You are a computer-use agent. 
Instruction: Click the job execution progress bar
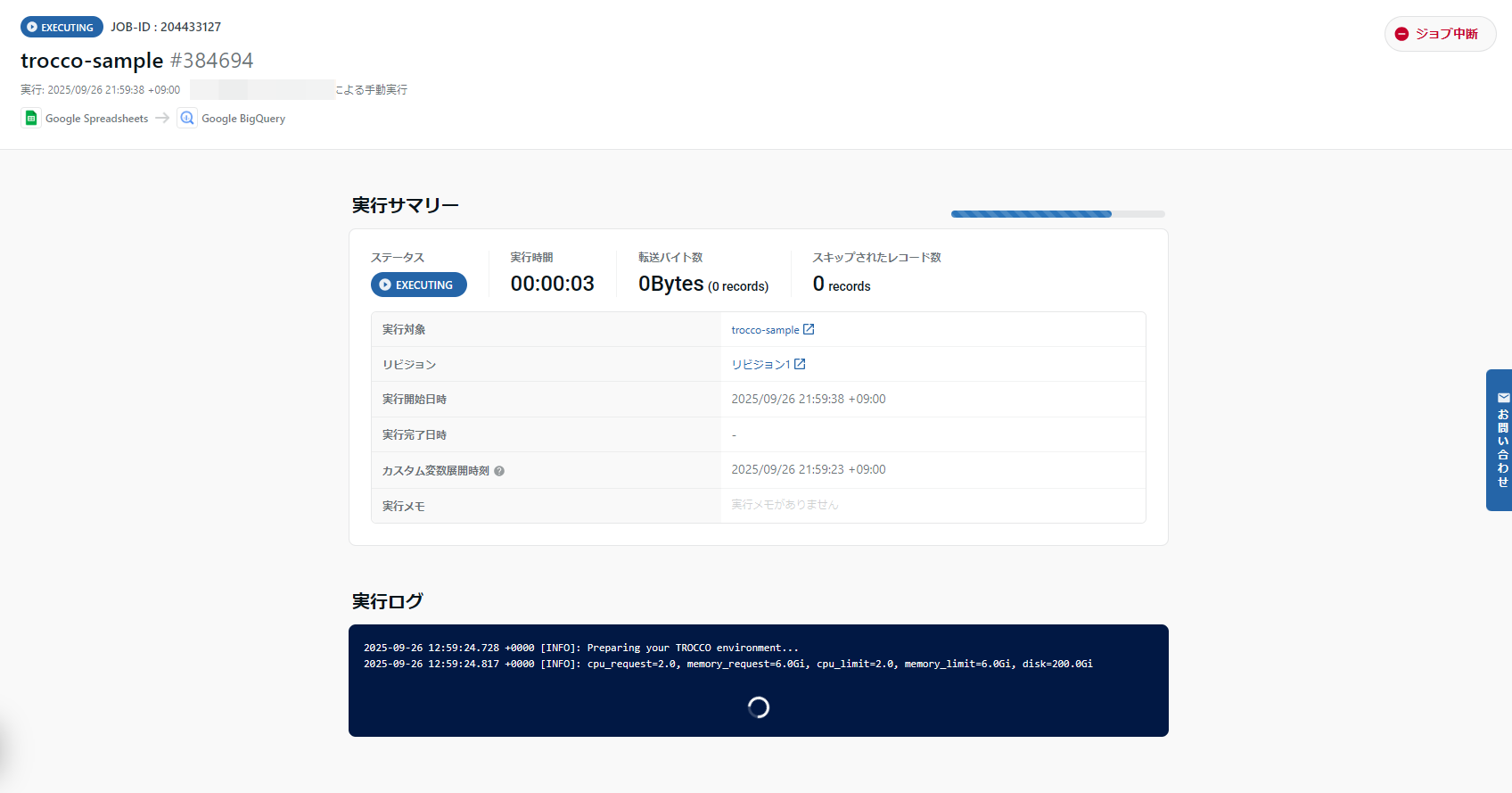1057,214
